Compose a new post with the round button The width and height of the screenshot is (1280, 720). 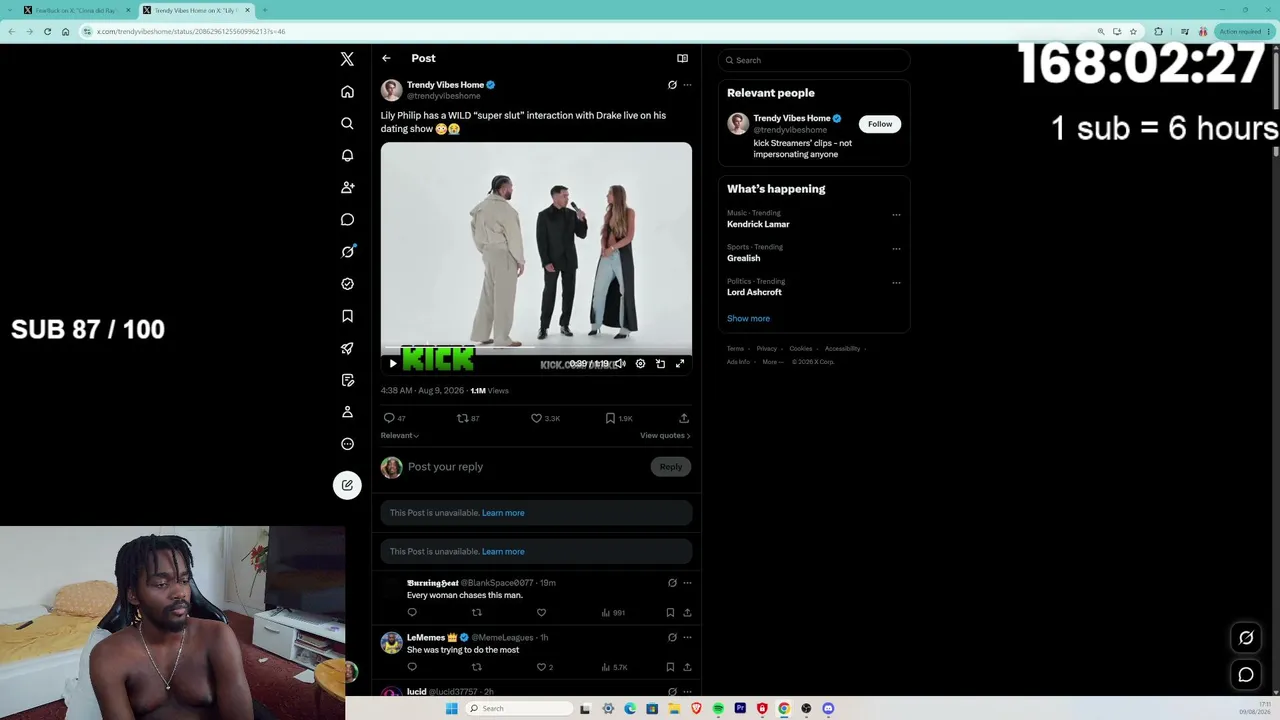pyautogui.click(x=347, y=485)
